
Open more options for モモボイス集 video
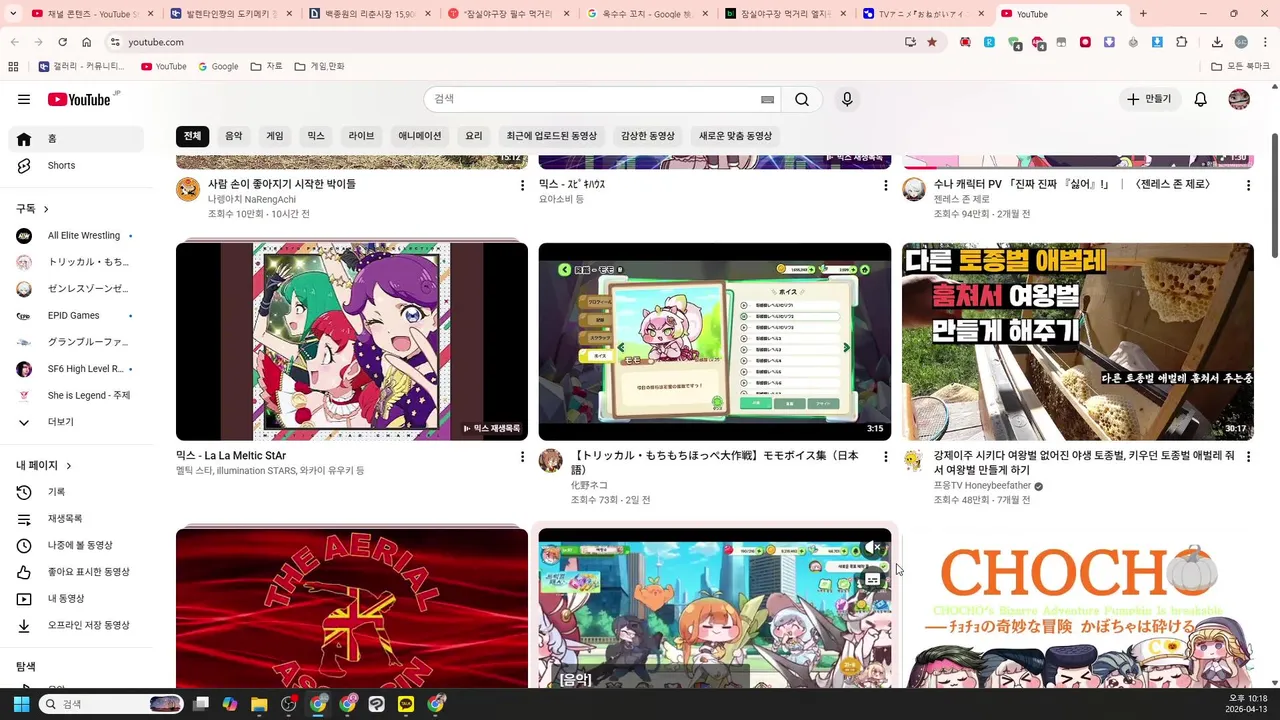(885, 457)
